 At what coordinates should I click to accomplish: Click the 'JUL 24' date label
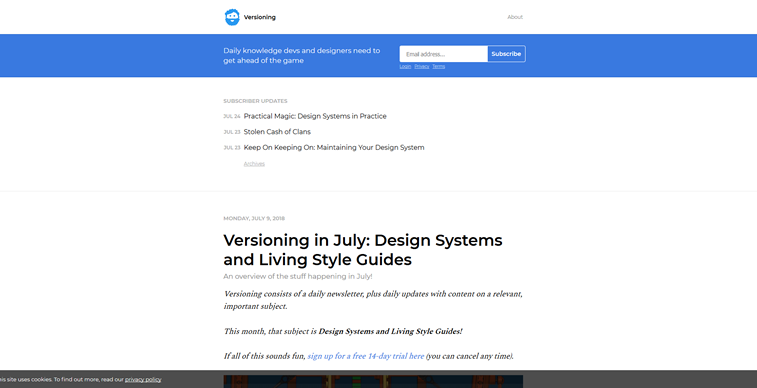pos(232,116)
